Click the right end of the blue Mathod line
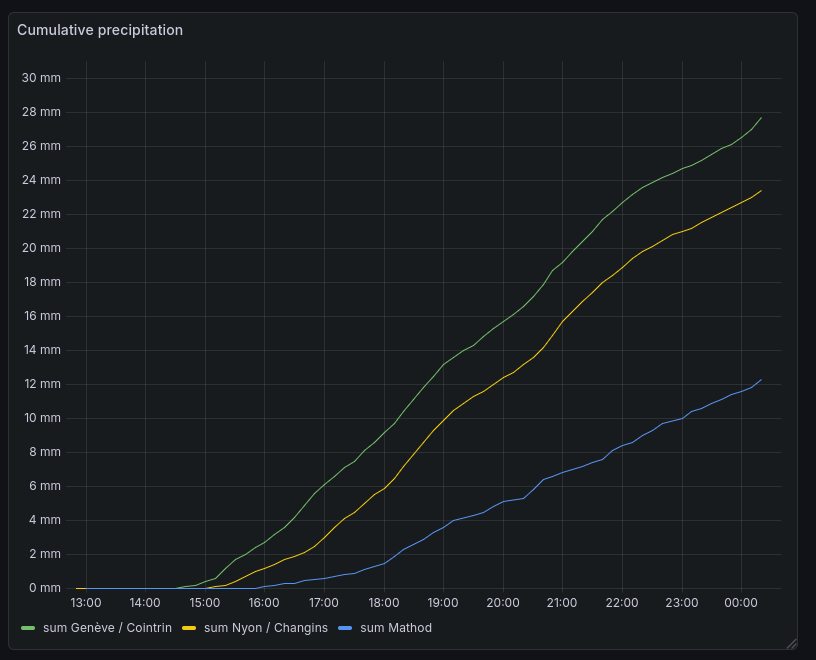 (761, 380)
